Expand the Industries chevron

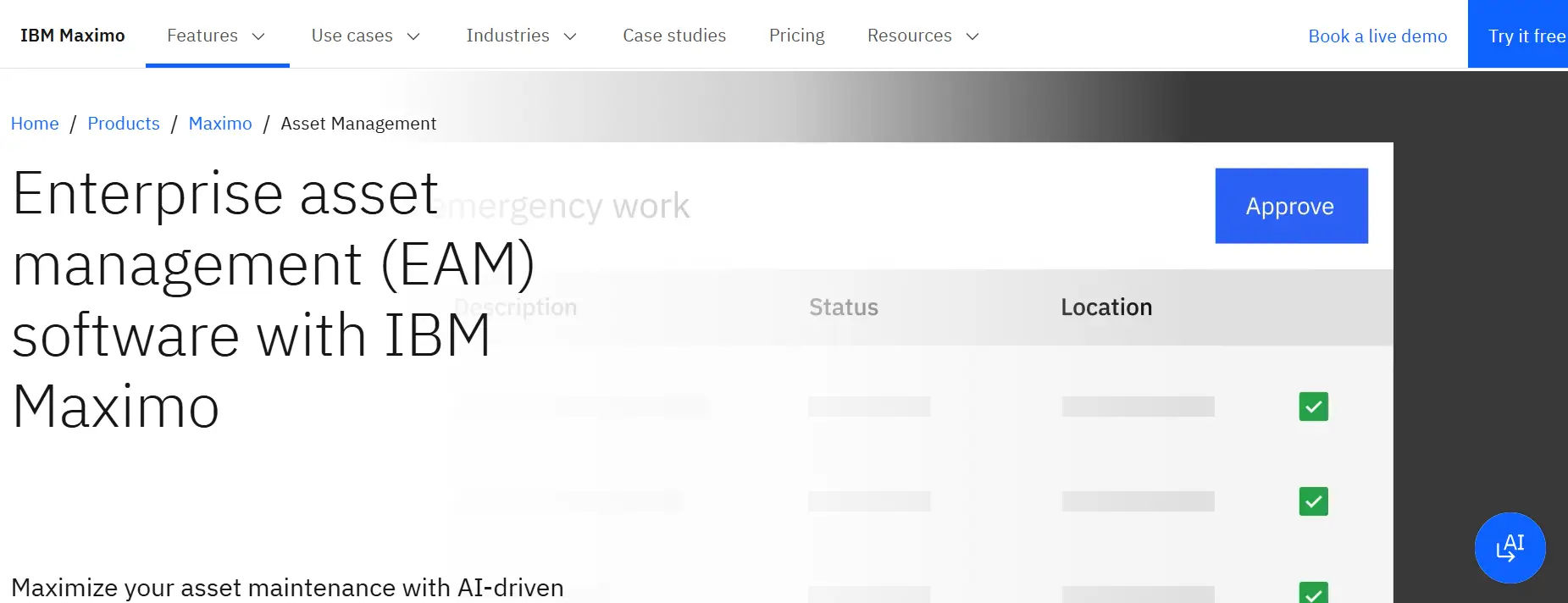click(x=570, y=36)
